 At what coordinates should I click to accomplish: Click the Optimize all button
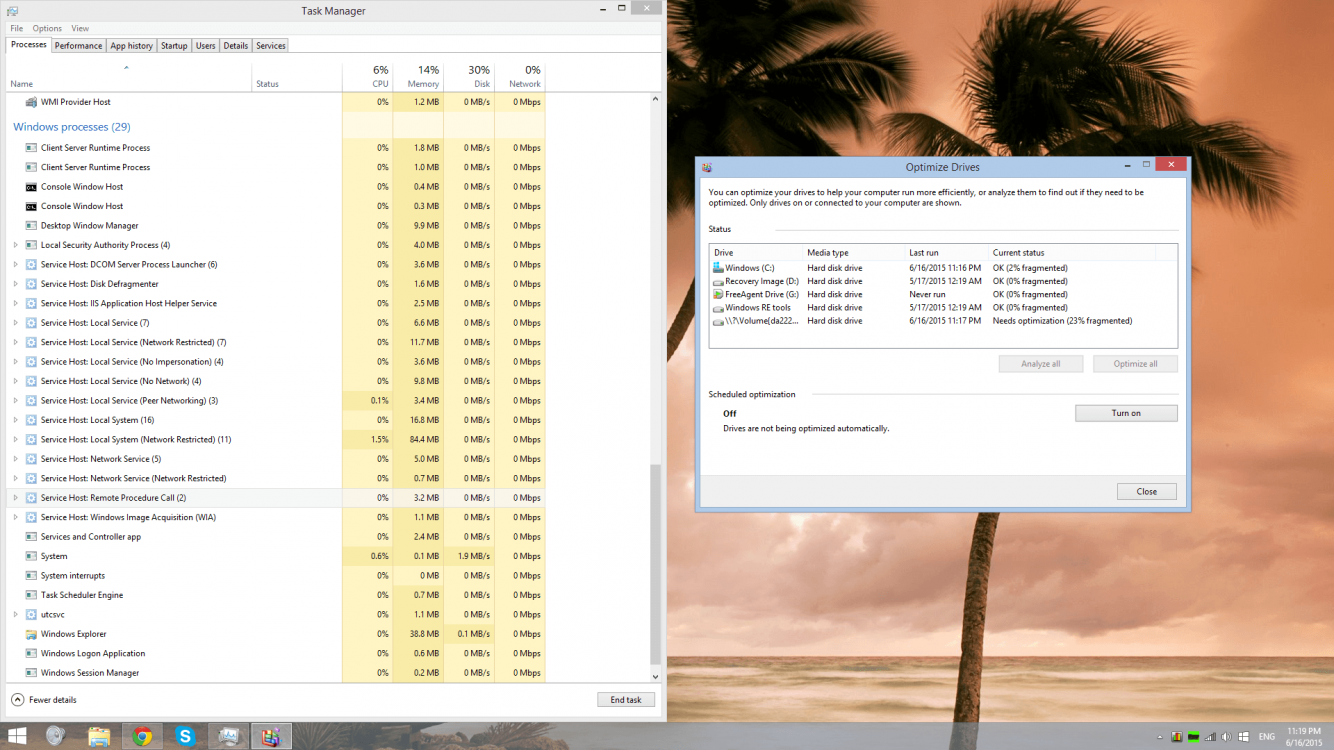pos(1136,364)
